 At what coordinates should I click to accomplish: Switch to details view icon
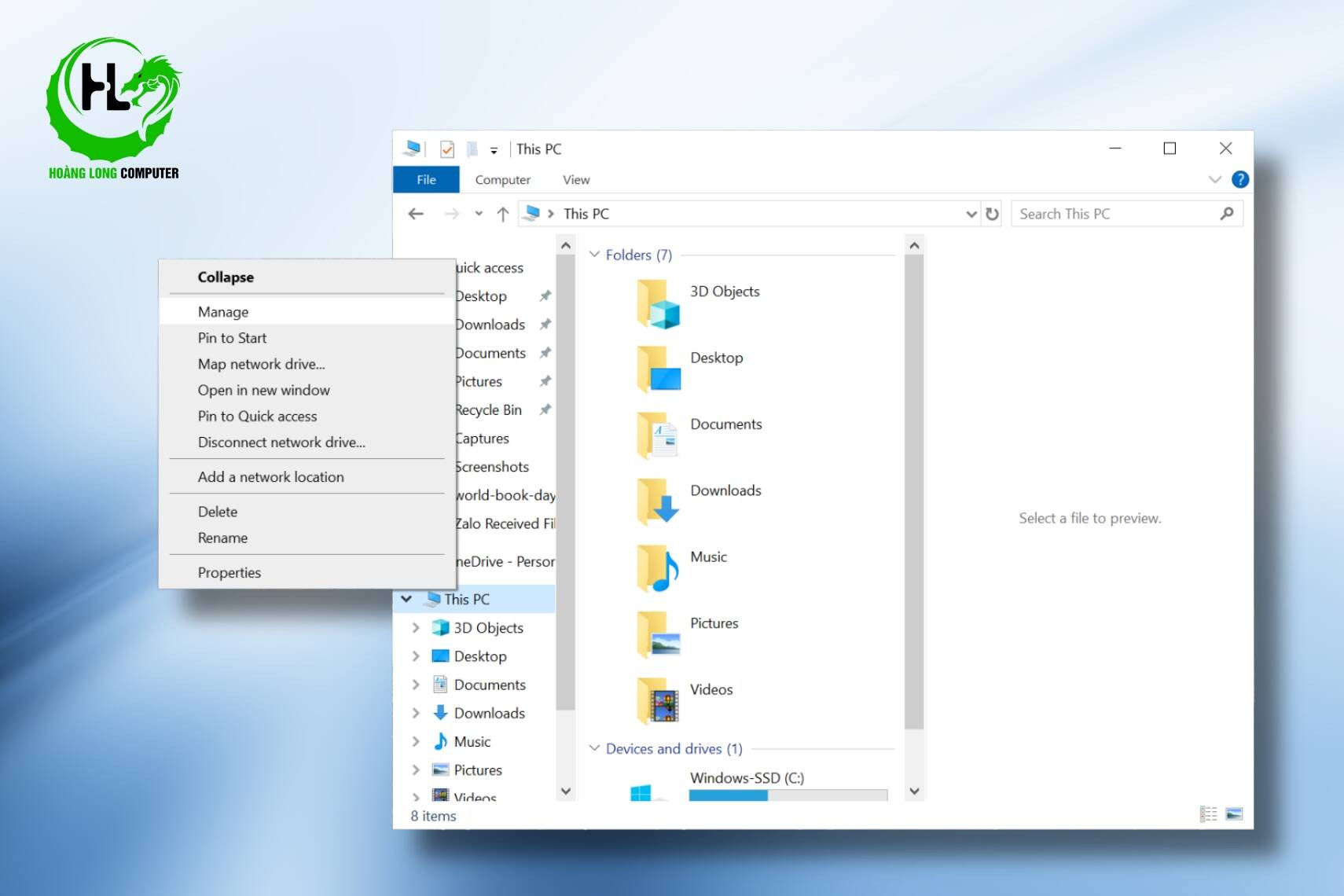pyautogui.click(x=1209, y=814)
